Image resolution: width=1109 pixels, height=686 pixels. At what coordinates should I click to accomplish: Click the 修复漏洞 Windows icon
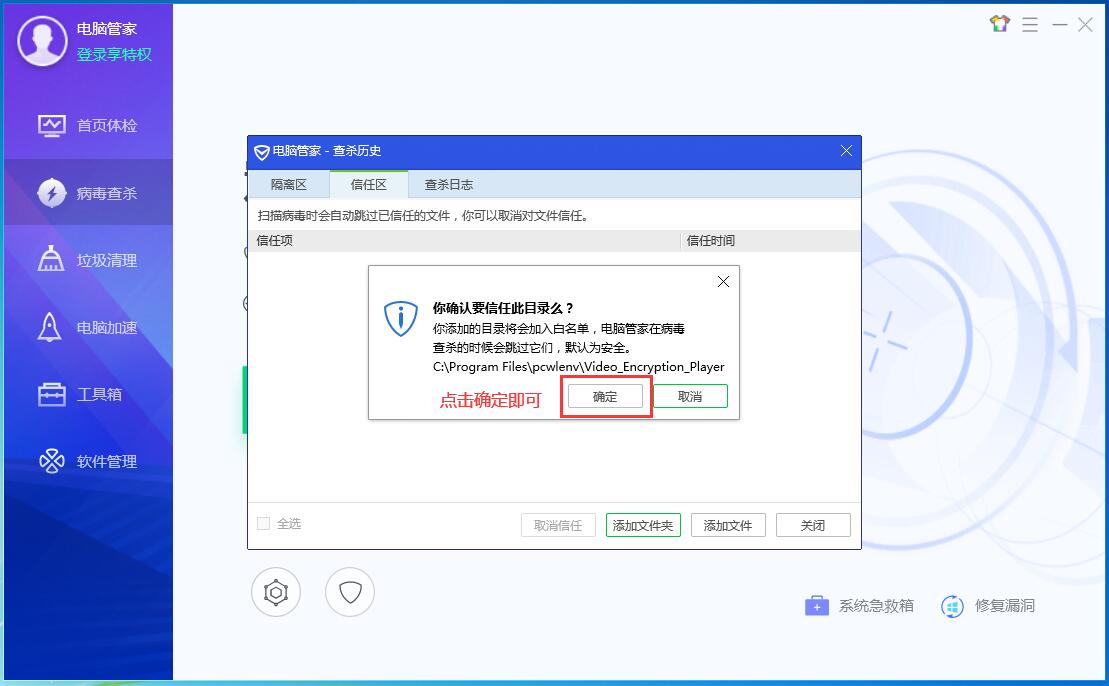pos(952,607)
